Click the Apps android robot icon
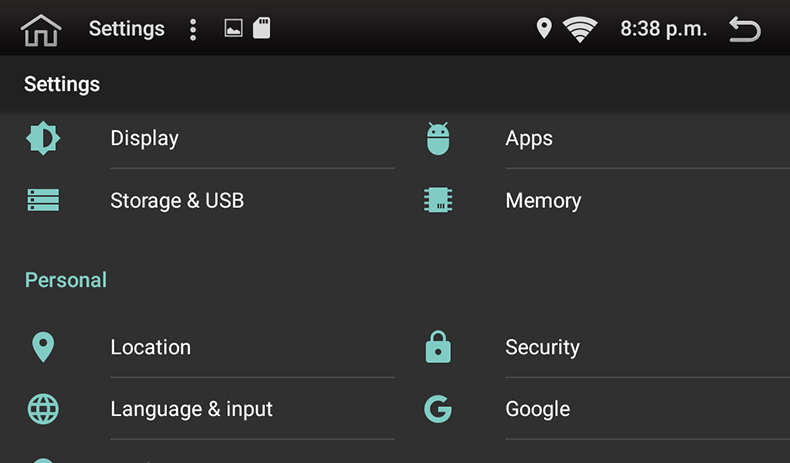This screenshot has height=463, width=790. pos(438,138)
